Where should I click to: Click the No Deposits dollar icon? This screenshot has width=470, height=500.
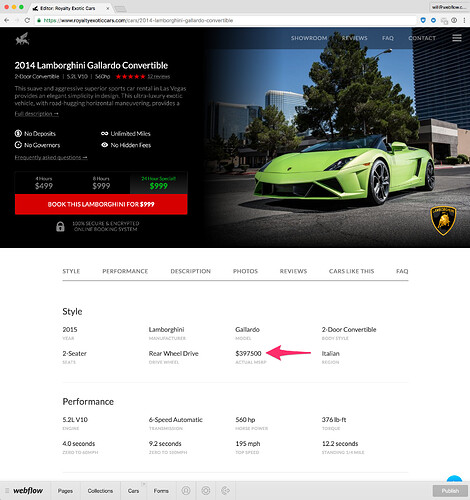[18, 133]
